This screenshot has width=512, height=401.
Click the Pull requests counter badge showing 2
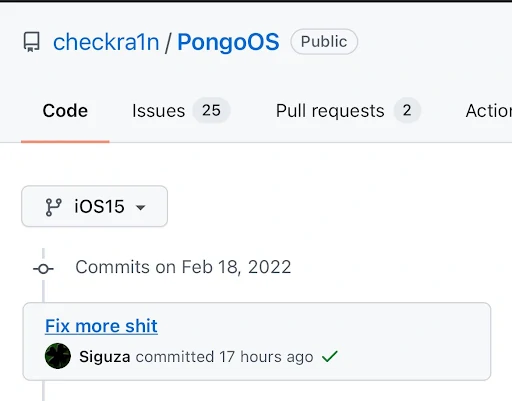[x=407, y=110]
